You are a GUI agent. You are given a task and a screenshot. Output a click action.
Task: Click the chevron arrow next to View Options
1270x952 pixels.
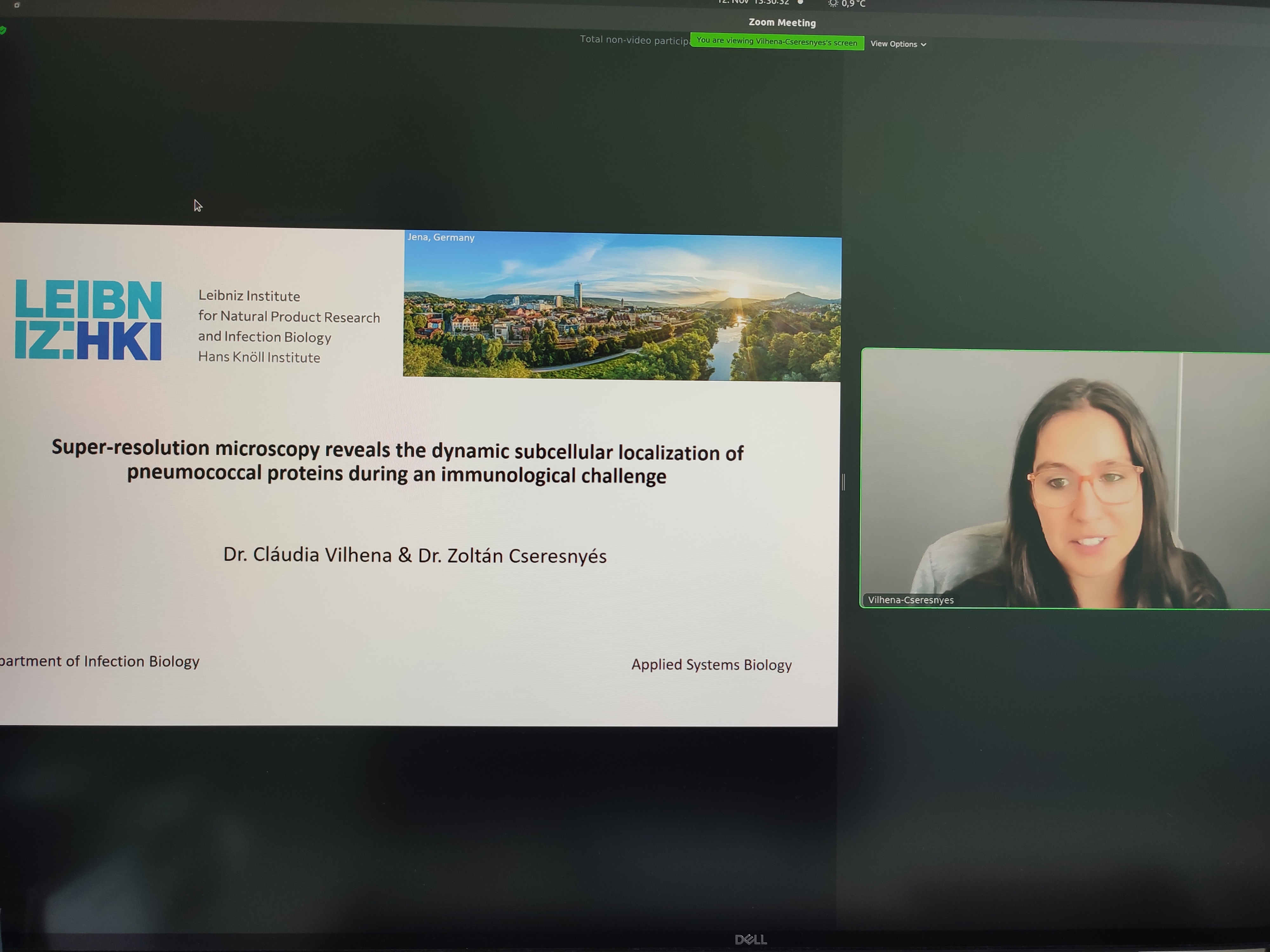[x=923, y=45]
